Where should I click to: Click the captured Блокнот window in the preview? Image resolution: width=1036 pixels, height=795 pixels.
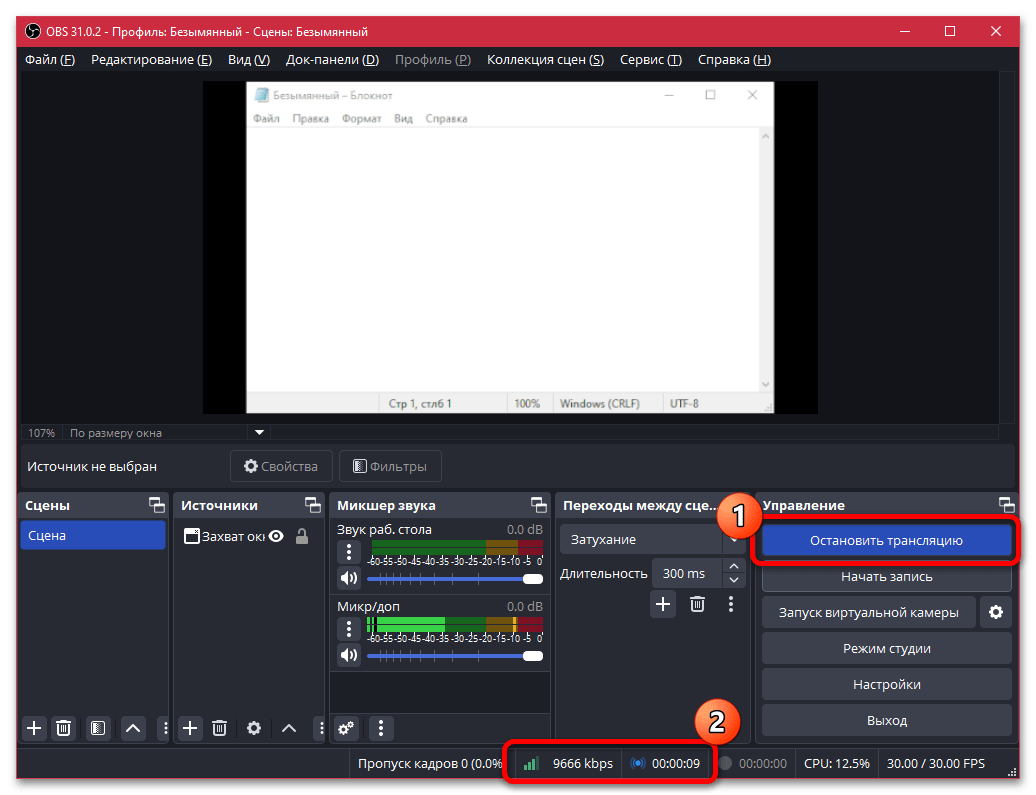tap(509, 247)
